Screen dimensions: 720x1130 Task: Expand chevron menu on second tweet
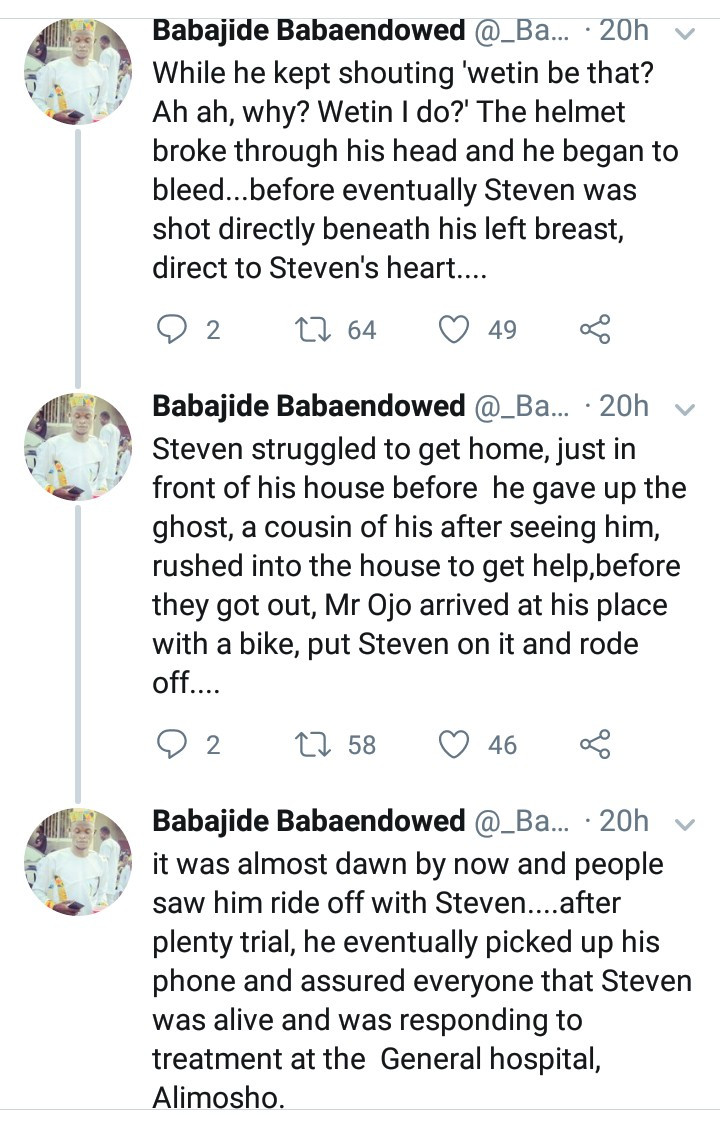coord(684,410)
